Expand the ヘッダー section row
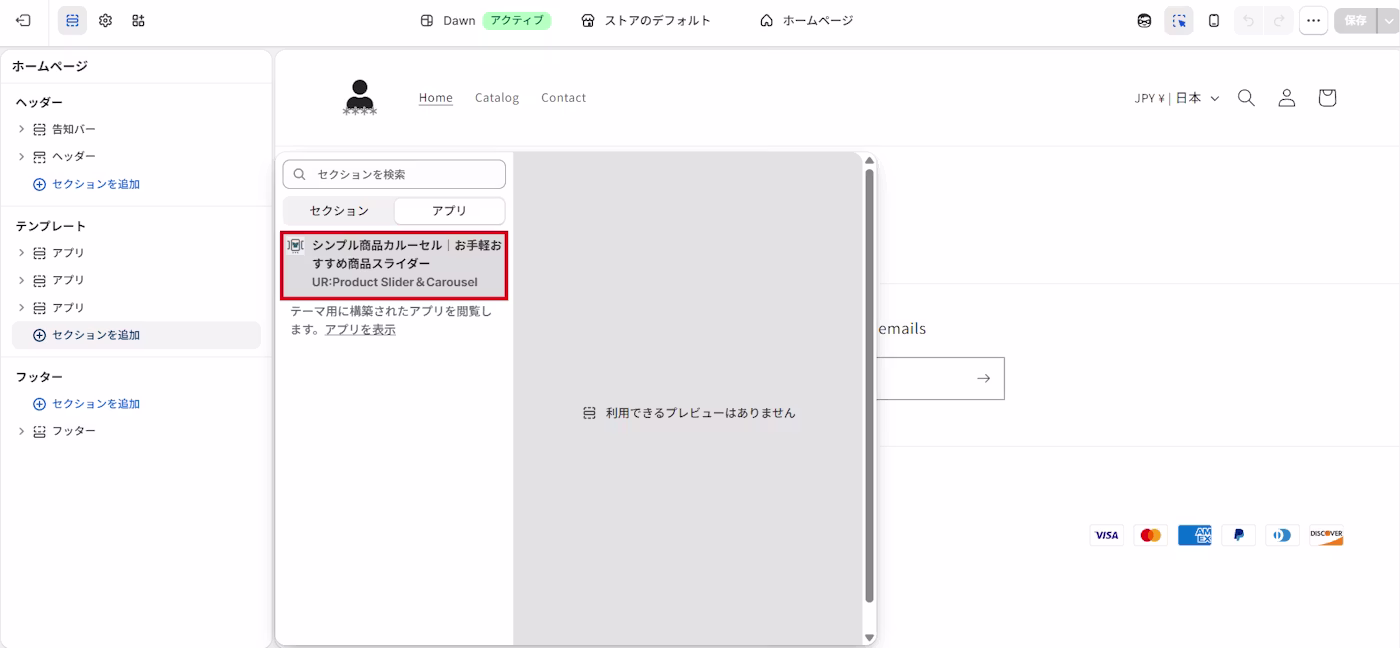The height and width of the screenshot is (648, 1400). (x=21, y=156)
